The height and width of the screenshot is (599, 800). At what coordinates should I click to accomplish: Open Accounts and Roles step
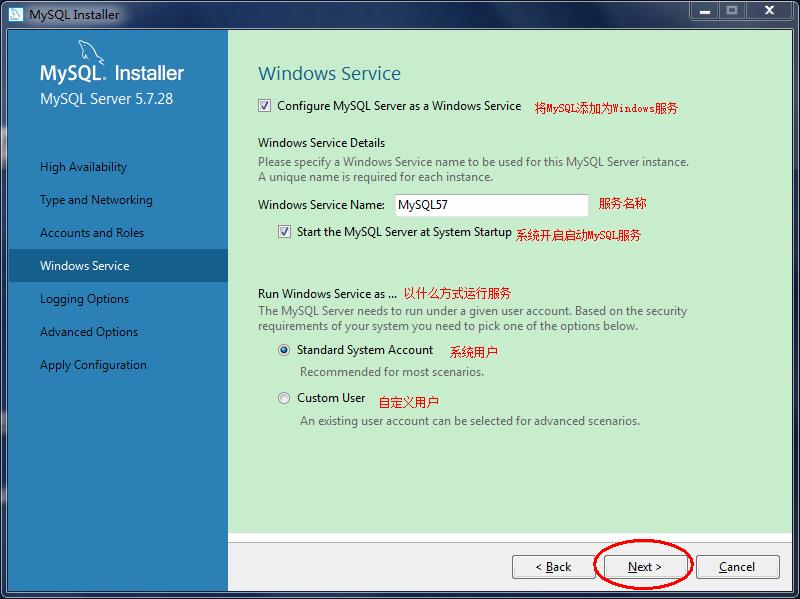(x=92, y=233)
